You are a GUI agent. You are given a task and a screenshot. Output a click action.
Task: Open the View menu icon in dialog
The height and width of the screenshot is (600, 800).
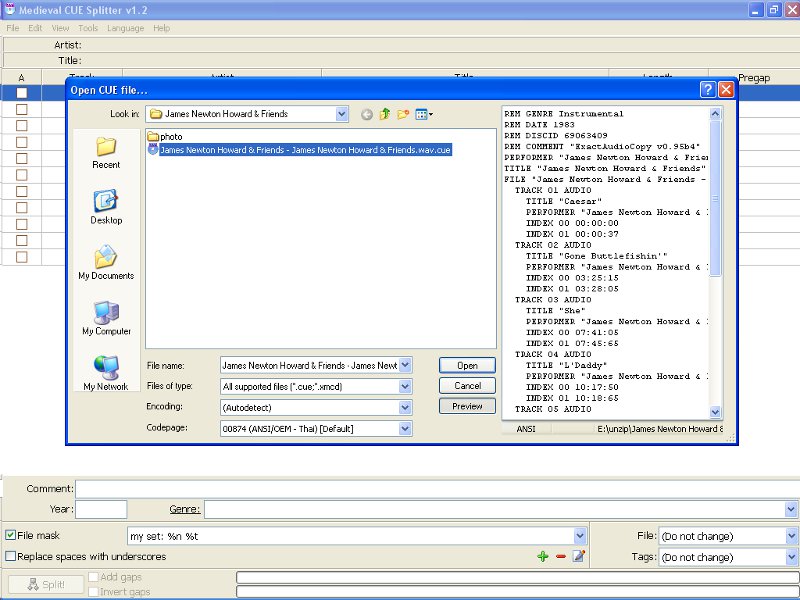[x=423, y=114]
